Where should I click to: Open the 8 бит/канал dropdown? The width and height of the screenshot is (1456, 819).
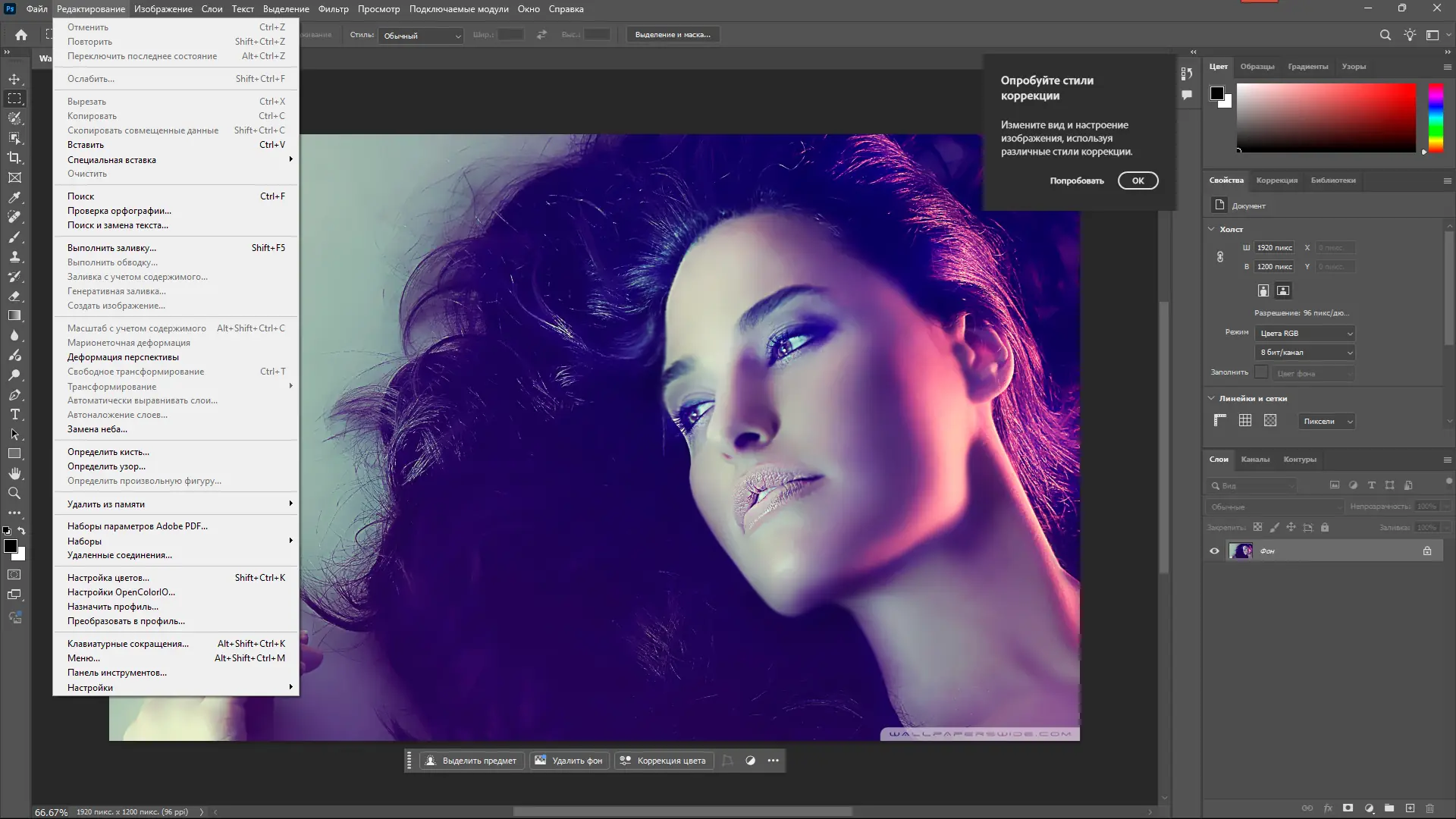click(x=1305, y=353)
